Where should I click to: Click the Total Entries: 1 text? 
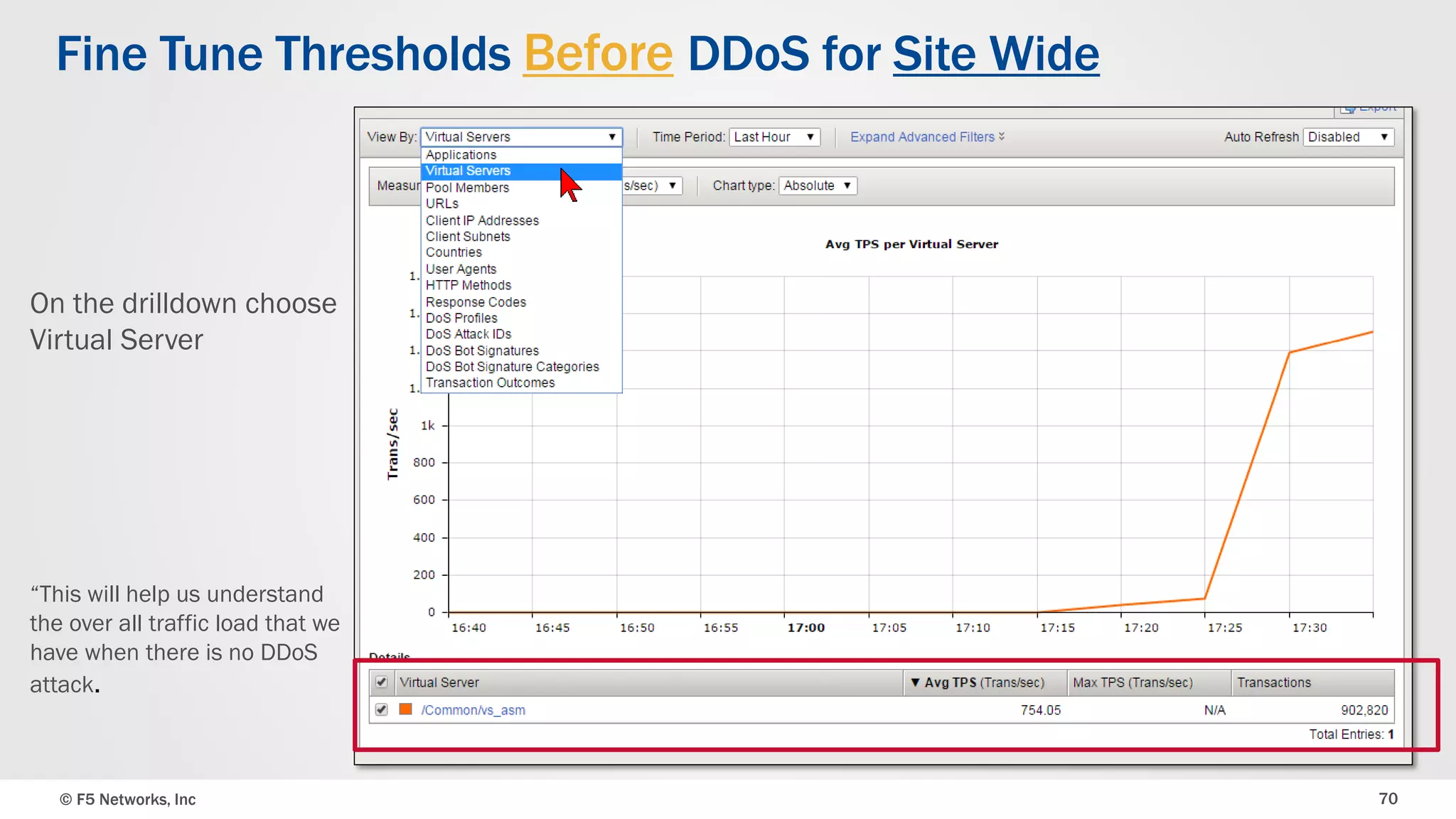pos(1351,734)
